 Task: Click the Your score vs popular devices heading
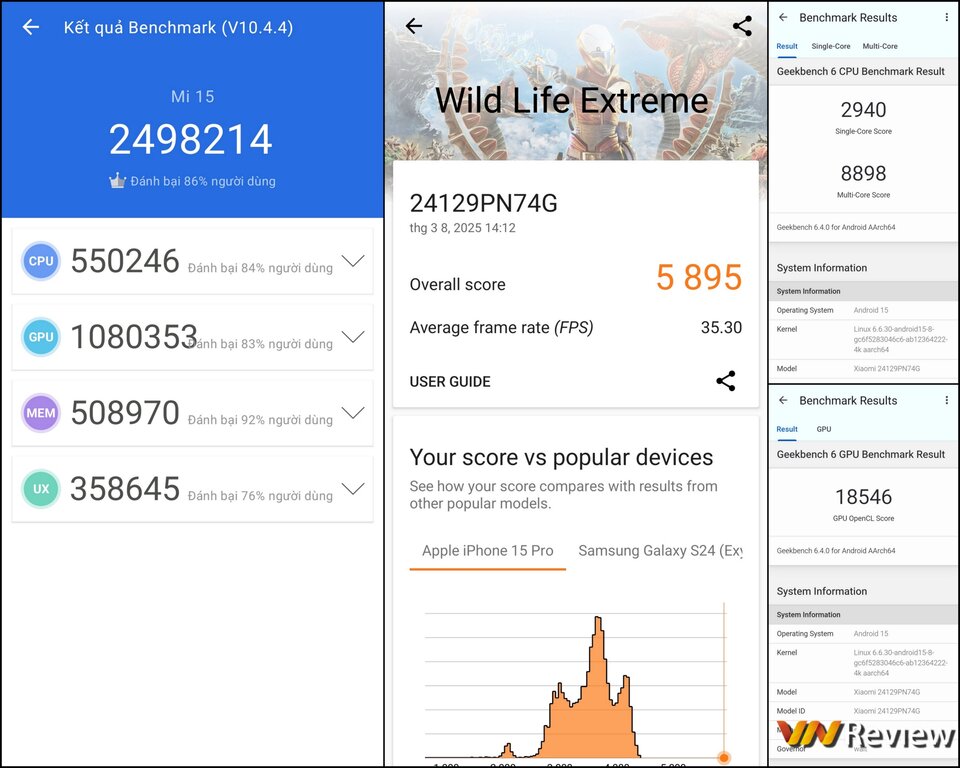(561, 457)
